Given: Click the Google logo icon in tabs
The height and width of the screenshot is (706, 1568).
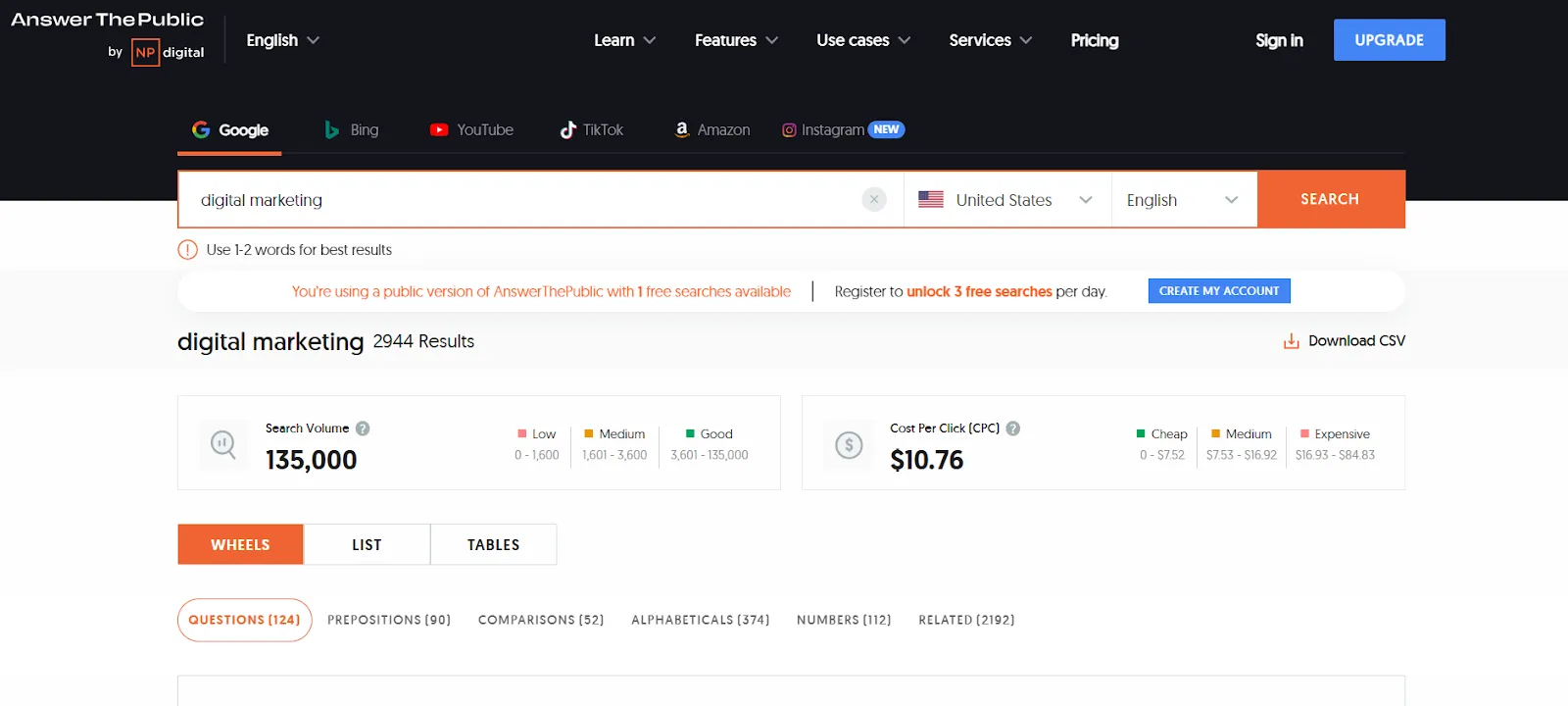Looking at the screenshot, I should (201, 129).
